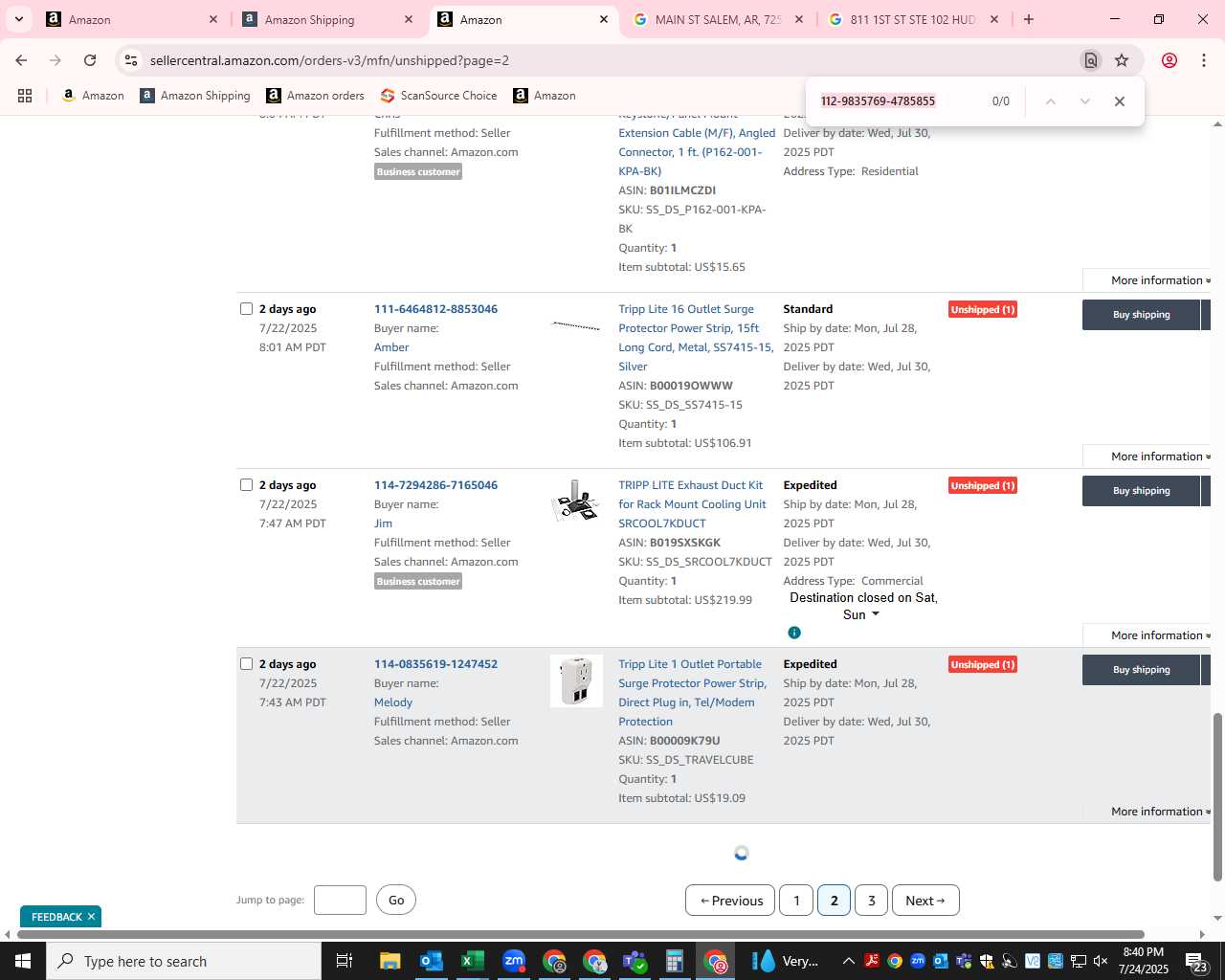
Task: Buy shipping for the Melody order
Action: point(1141,670)
